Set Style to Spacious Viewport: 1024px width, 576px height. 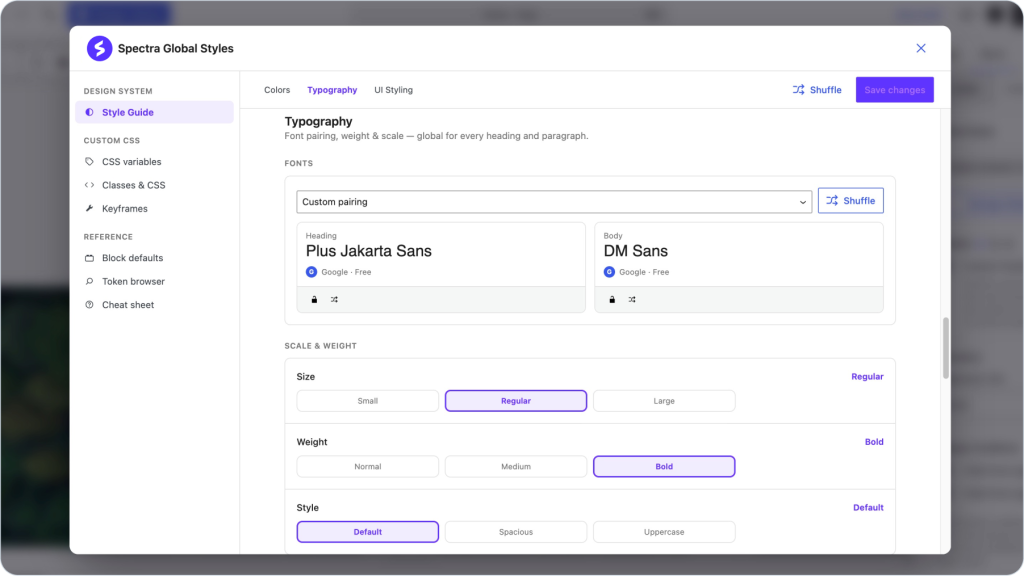coord(516,532)
